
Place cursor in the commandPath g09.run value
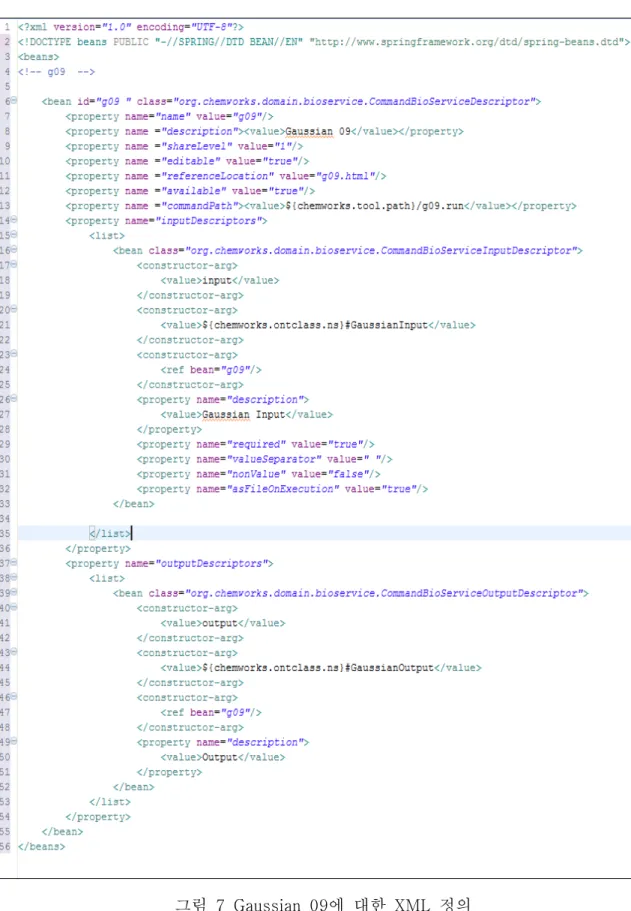(x=374, y=206)
